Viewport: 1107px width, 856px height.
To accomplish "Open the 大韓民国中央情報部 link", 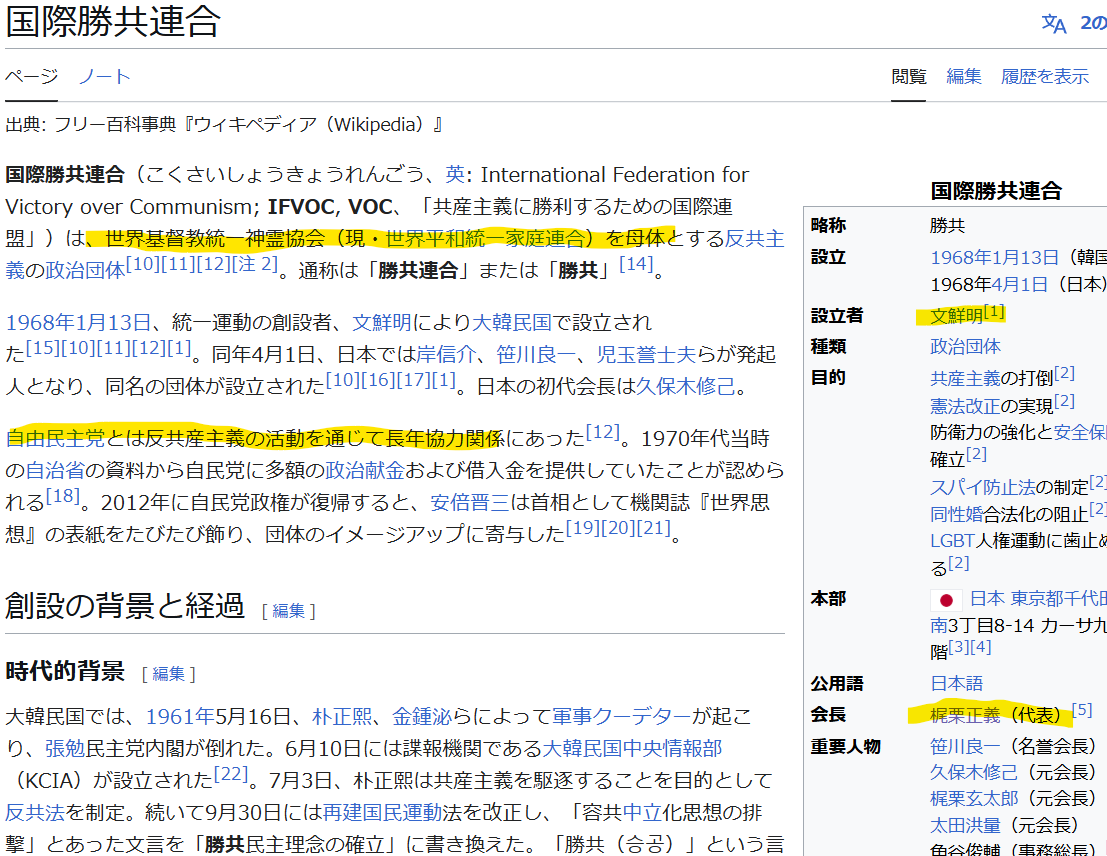I will 632,749.
